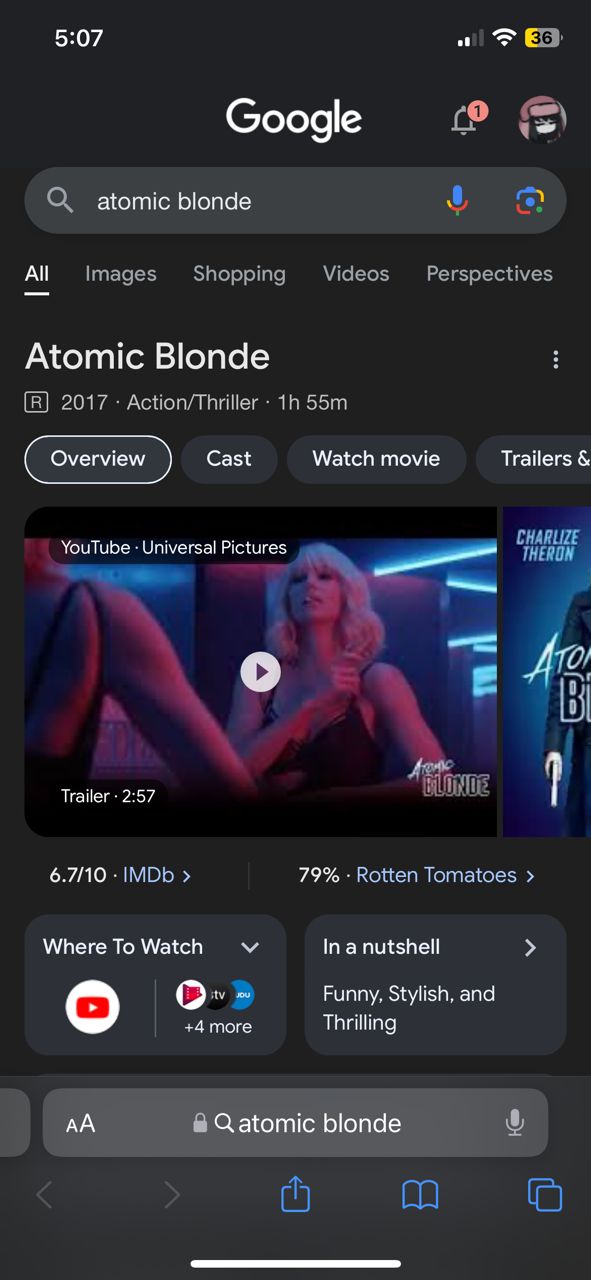This screenshot has width=591, height=1280.
Task: Switch to the Images tab
Action: click(121, 274)
